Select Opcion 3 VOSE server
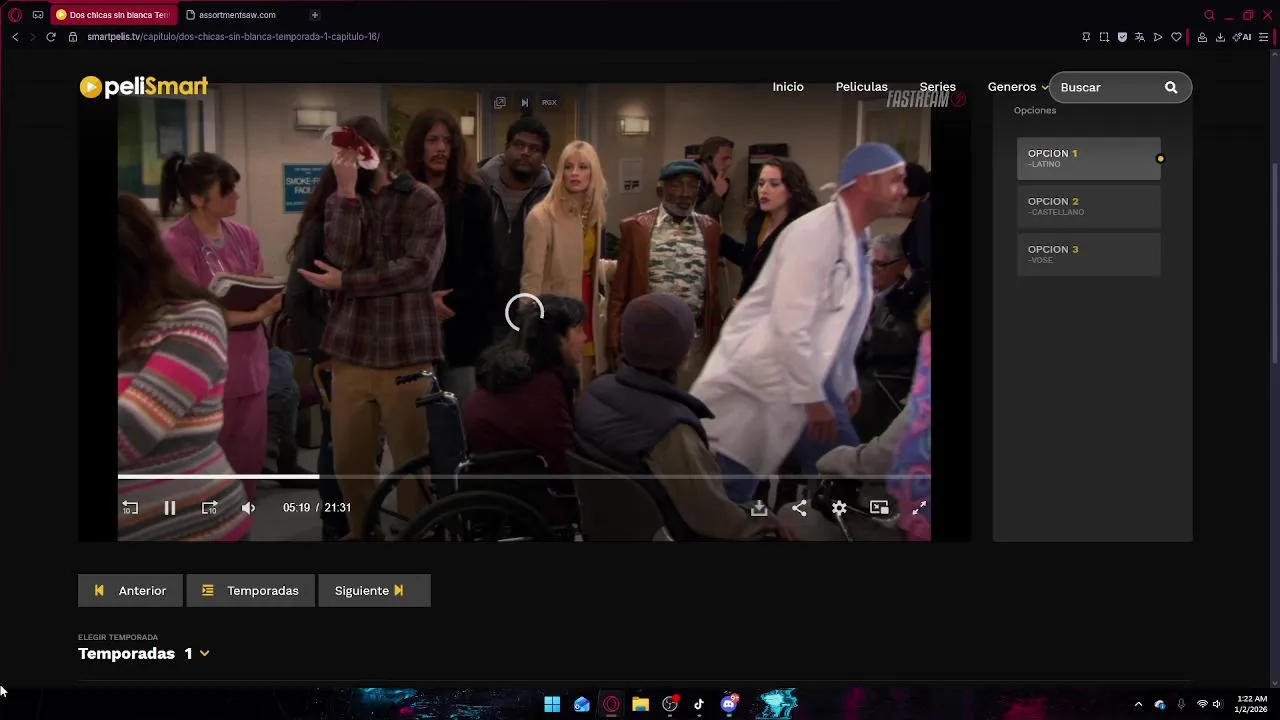Image resolution: width=1280 pixels, height=720 pixels. coord(1088,254)
